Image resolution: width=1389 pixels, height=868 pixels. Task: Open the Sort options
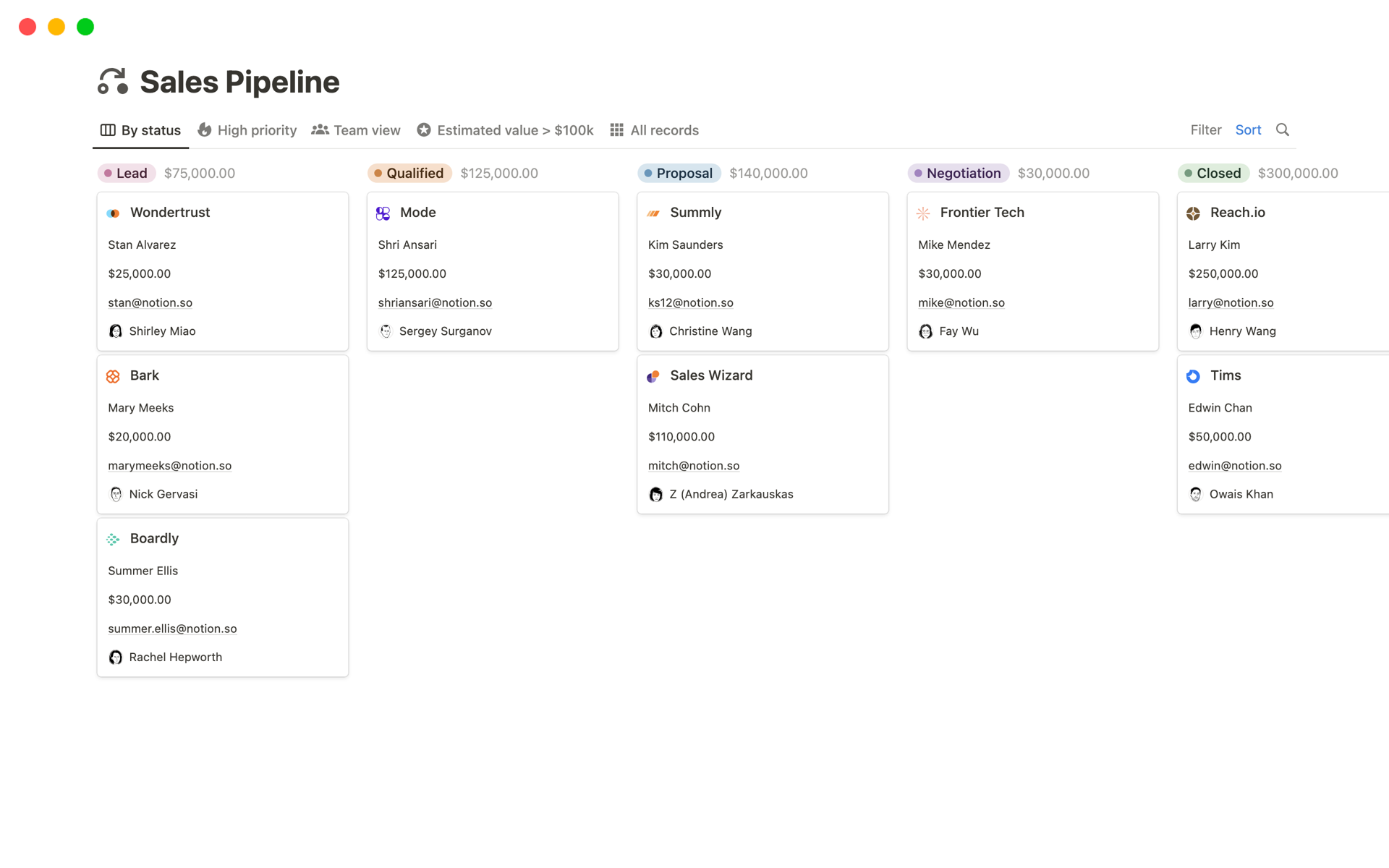[x=1248, y=129]
